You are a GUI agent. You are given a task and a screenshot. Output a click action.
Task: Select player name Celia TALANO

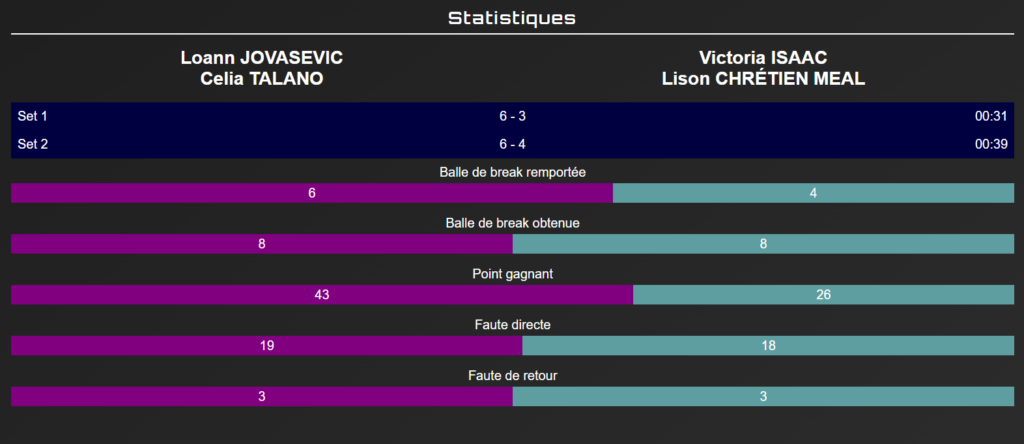pos(262,79)
